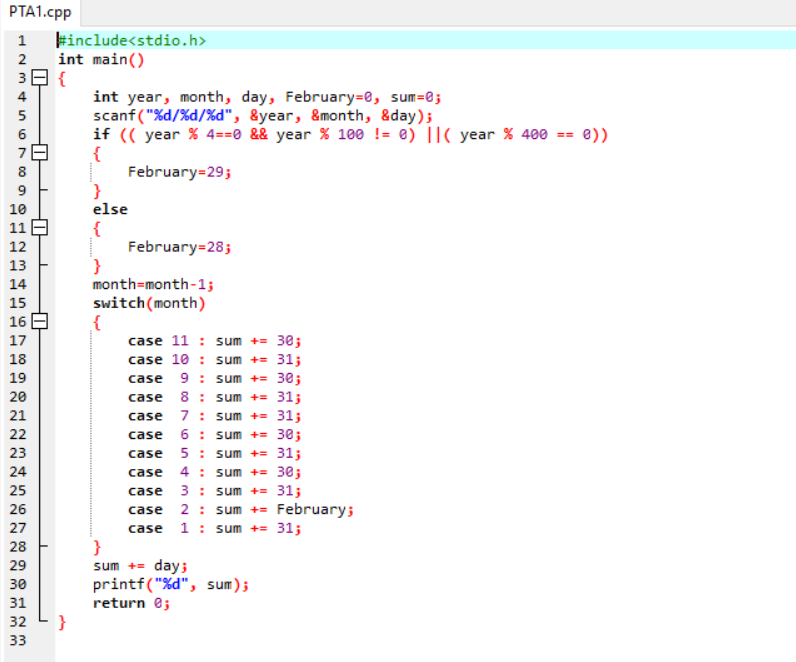Click line number 29 in the gutter
The height and width of the screenshot is (662, 796).
(x=18, y=566)
